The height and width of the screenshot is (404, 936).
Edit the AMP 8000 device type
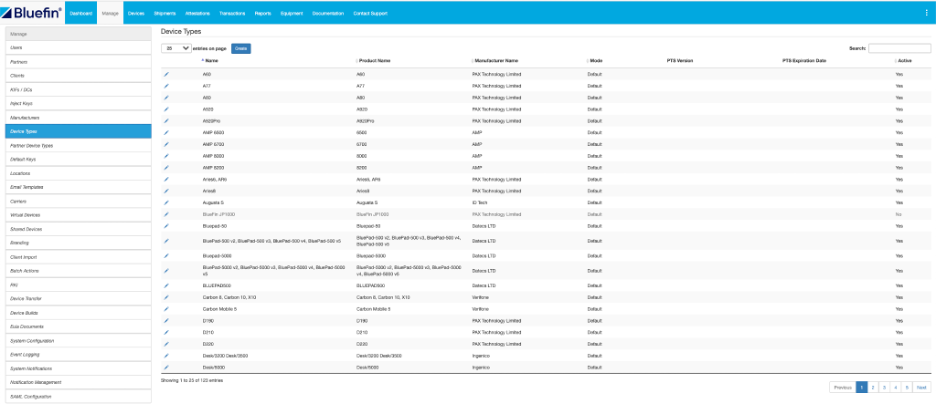[x=167, y=156]
